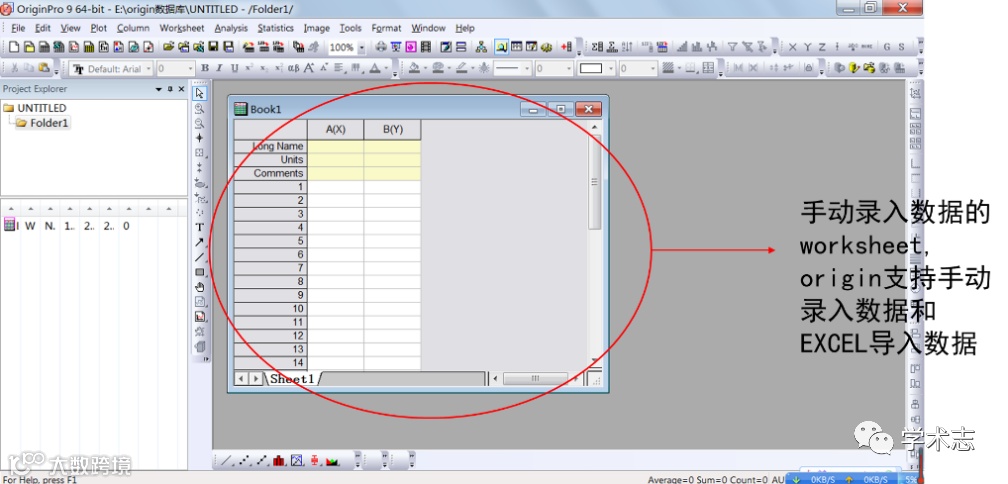The image size is (1008, 484).
Task: Select the Pointer arrow tool
Action: pos(200,94)
